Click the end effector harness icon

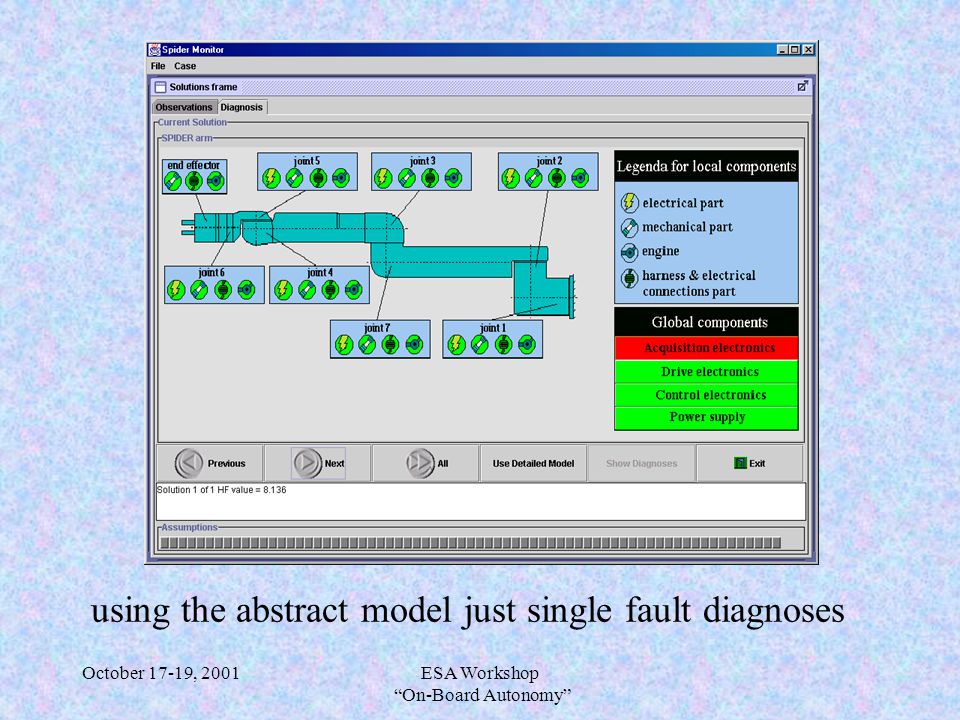194,181
